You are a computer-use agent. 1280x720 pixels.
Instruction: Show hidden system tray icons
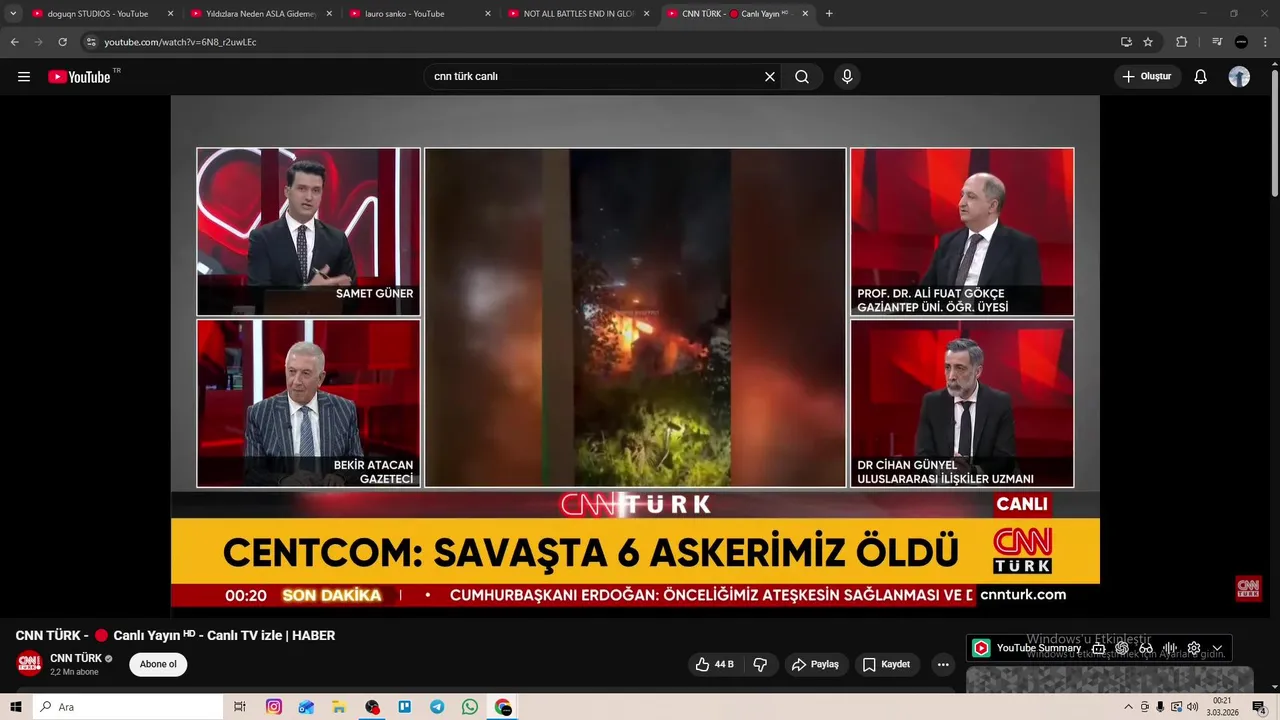tap(1129, 707)
